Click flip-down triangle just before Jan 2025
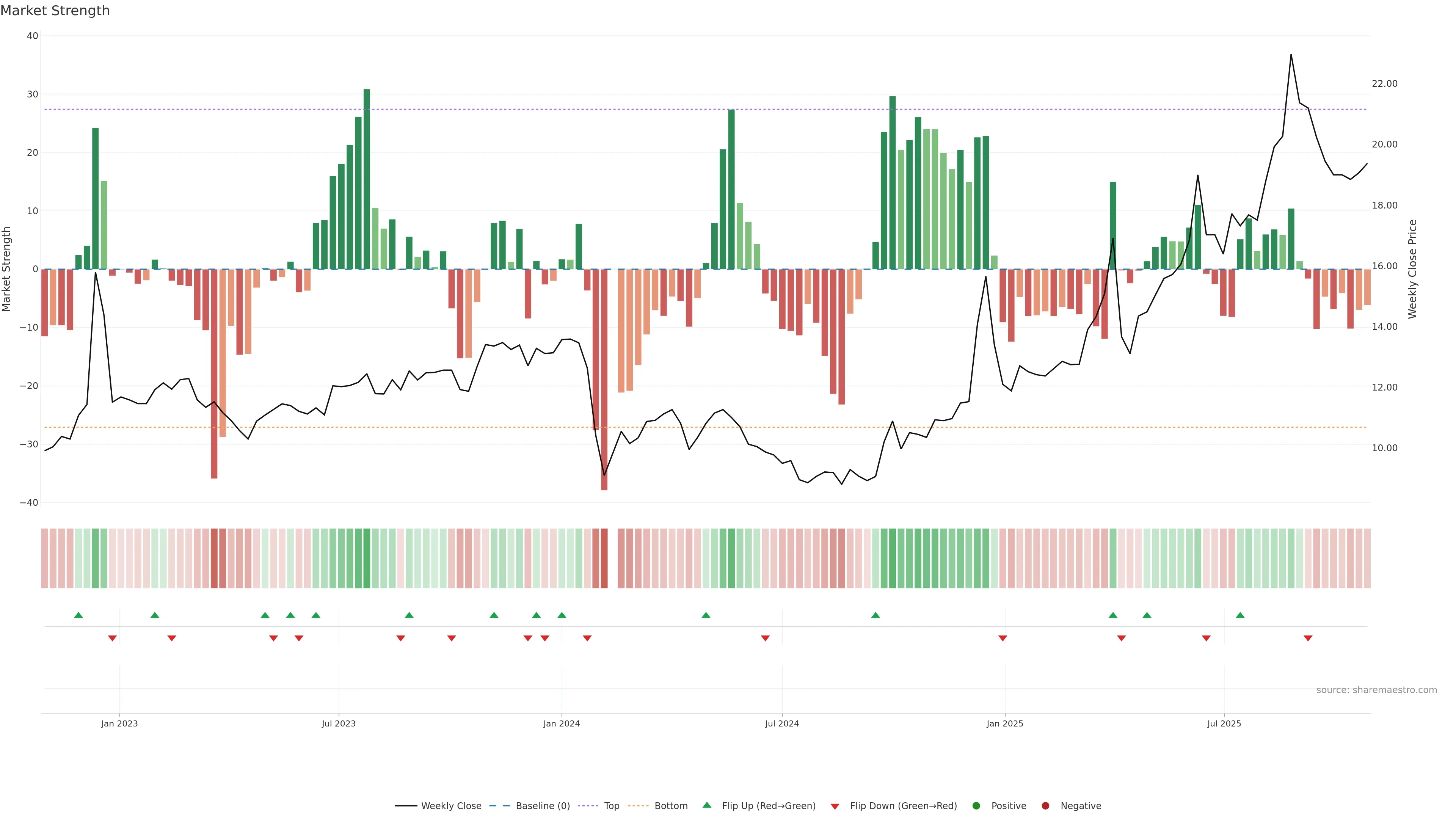 point(1003,638)
